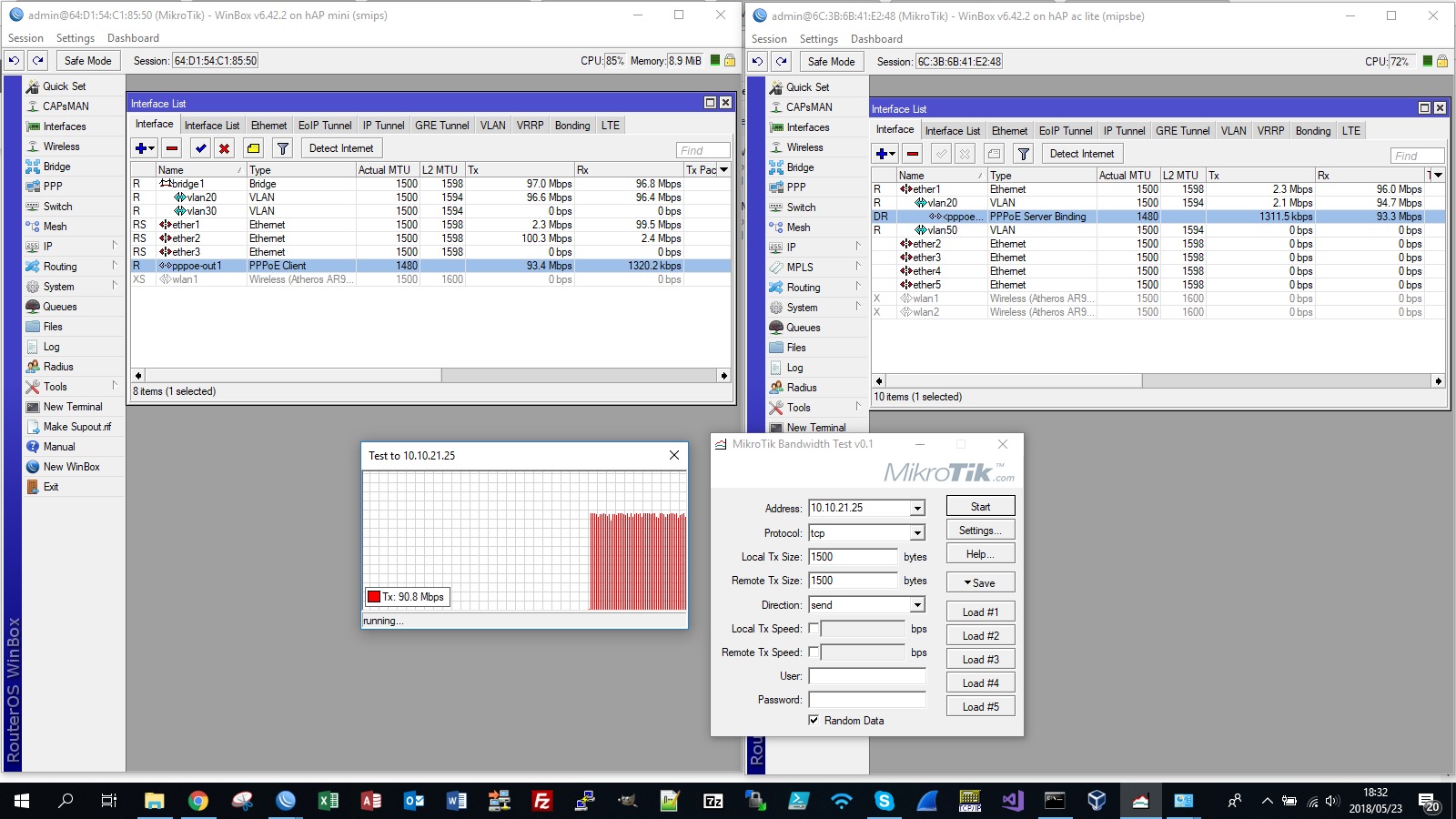Viewport: 1456px width, 819px height.
Task: Uncheck the Random Data checkbox
Action: point(814,721)
